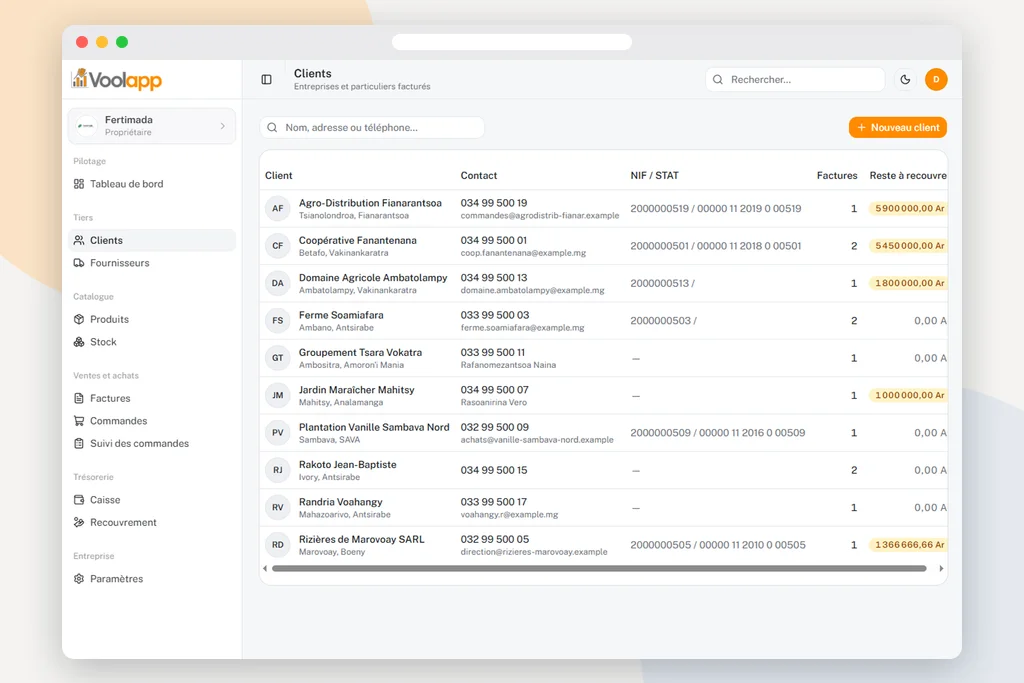The height and width of the screenshot is (683, 1024).
Task: Toggle the sidebar collapse icon
Action: pyautogui.click(x=266, y=80)
